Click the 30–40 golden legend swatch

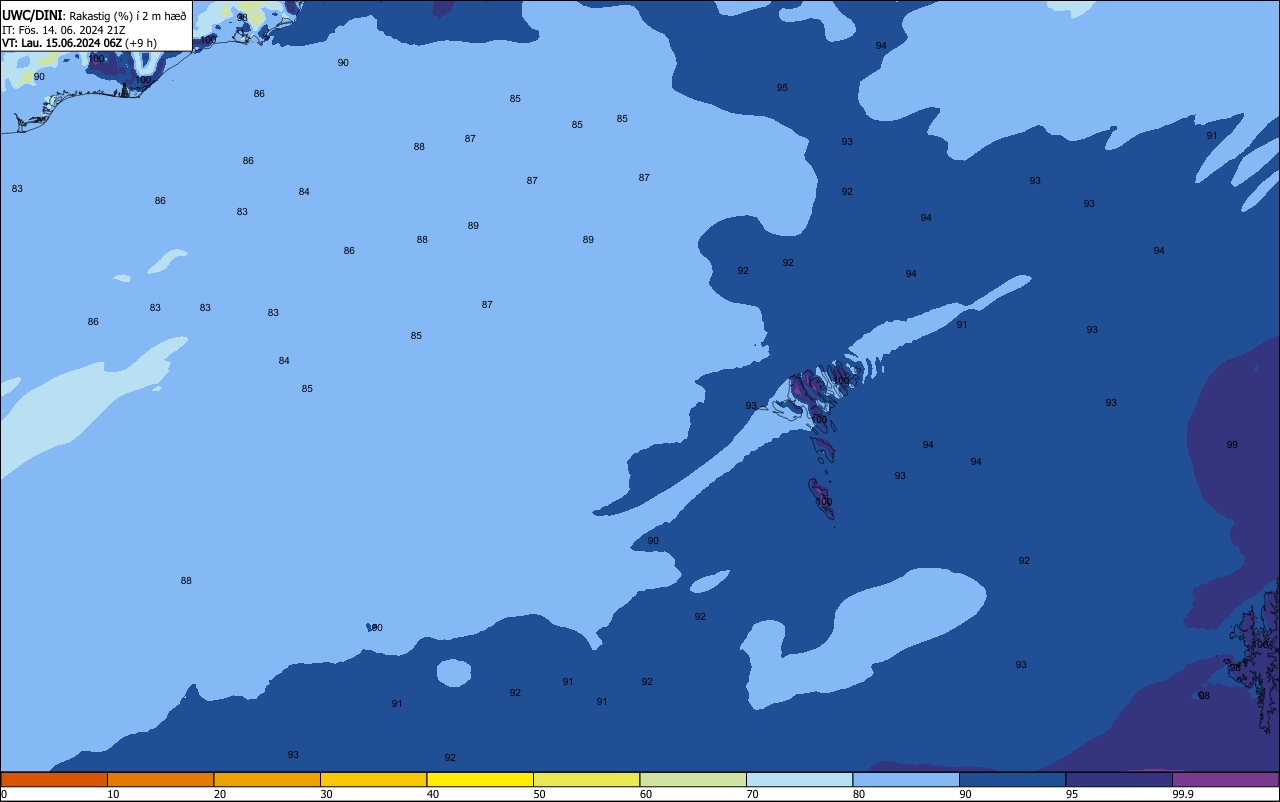(x=373, y=779)
